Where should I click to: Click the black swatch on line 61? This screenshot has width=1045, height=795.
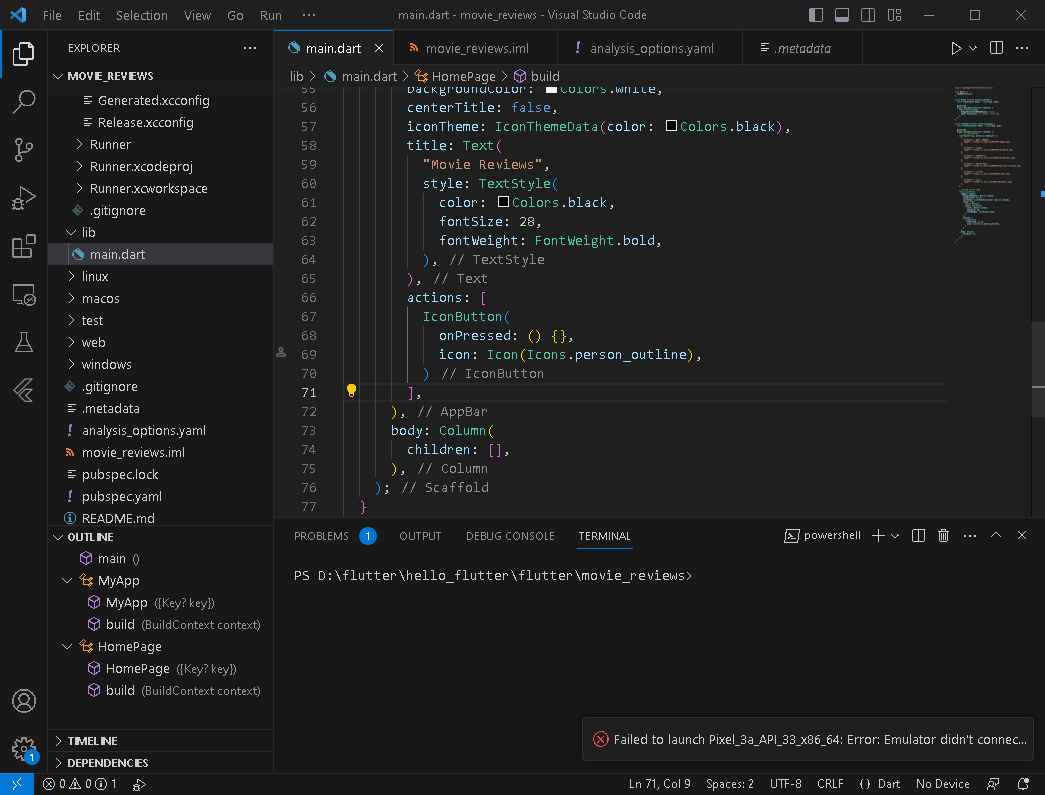503,202
